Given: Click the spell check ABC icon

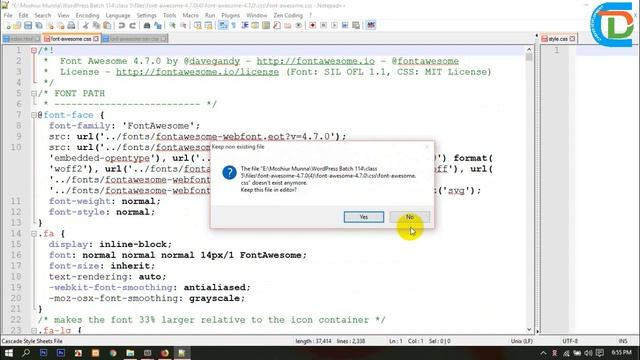Looking at the screenshot, I should 371,25.
